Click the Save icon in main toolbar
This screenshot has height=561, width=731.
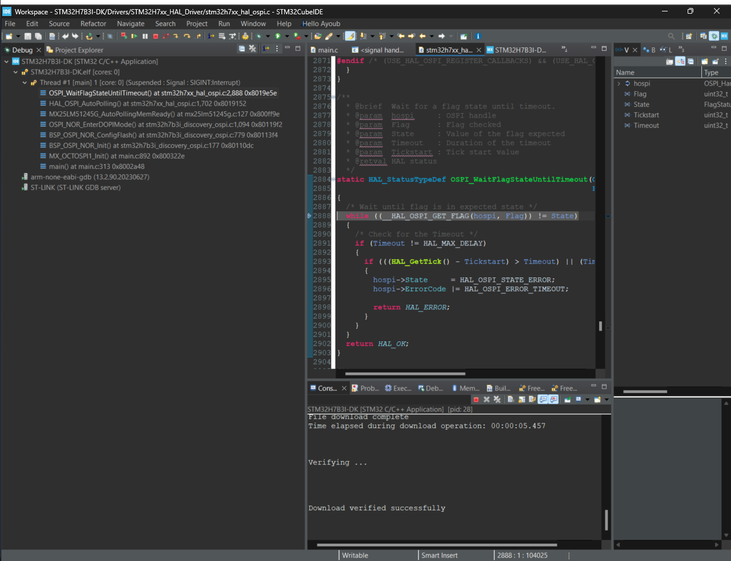pyautogui.click(x=28, y=36)
